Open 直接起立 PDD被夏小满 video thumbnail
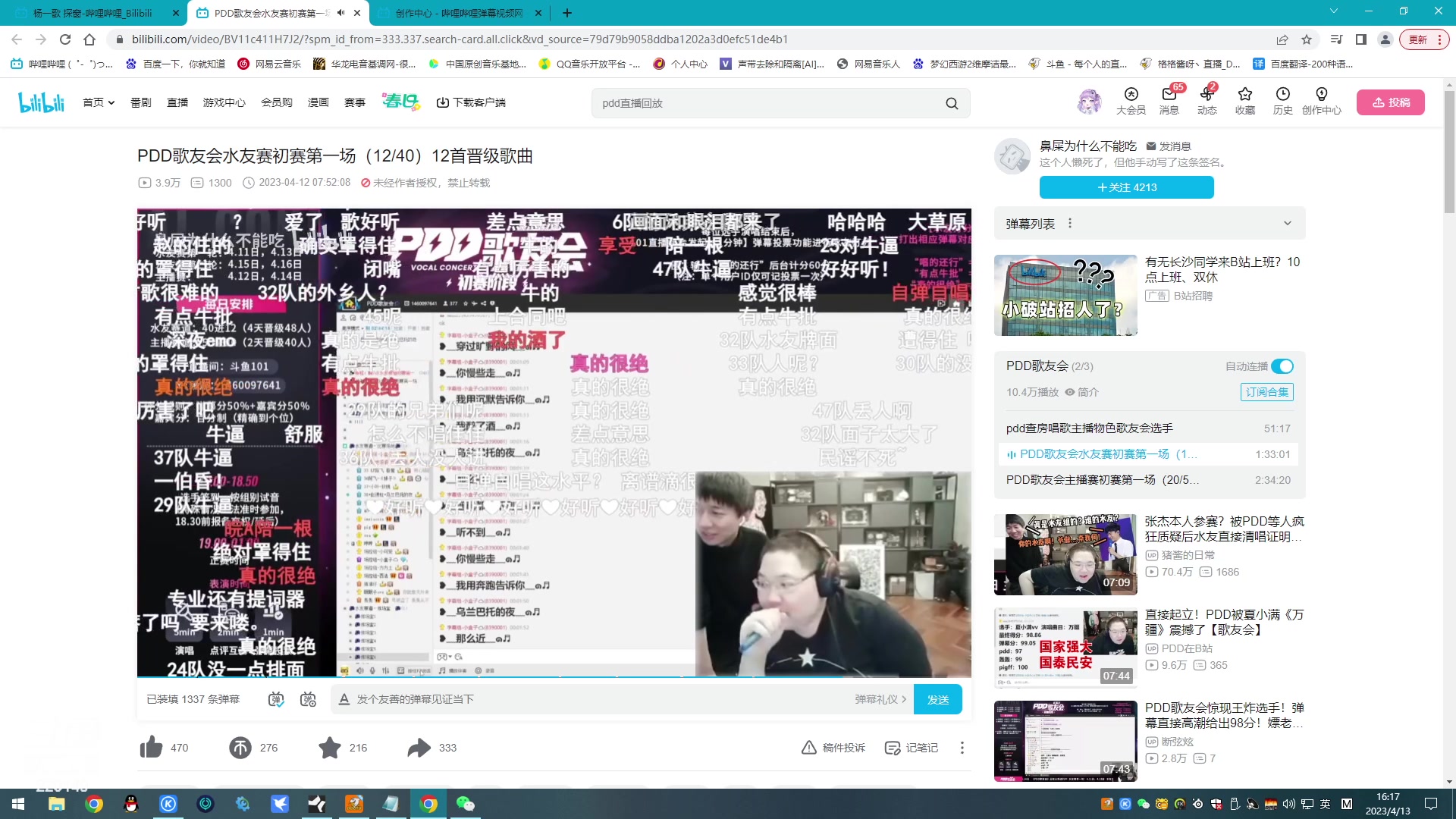Image resolution: width=1456 pixels, height=819 pixels. (1065, 648)
